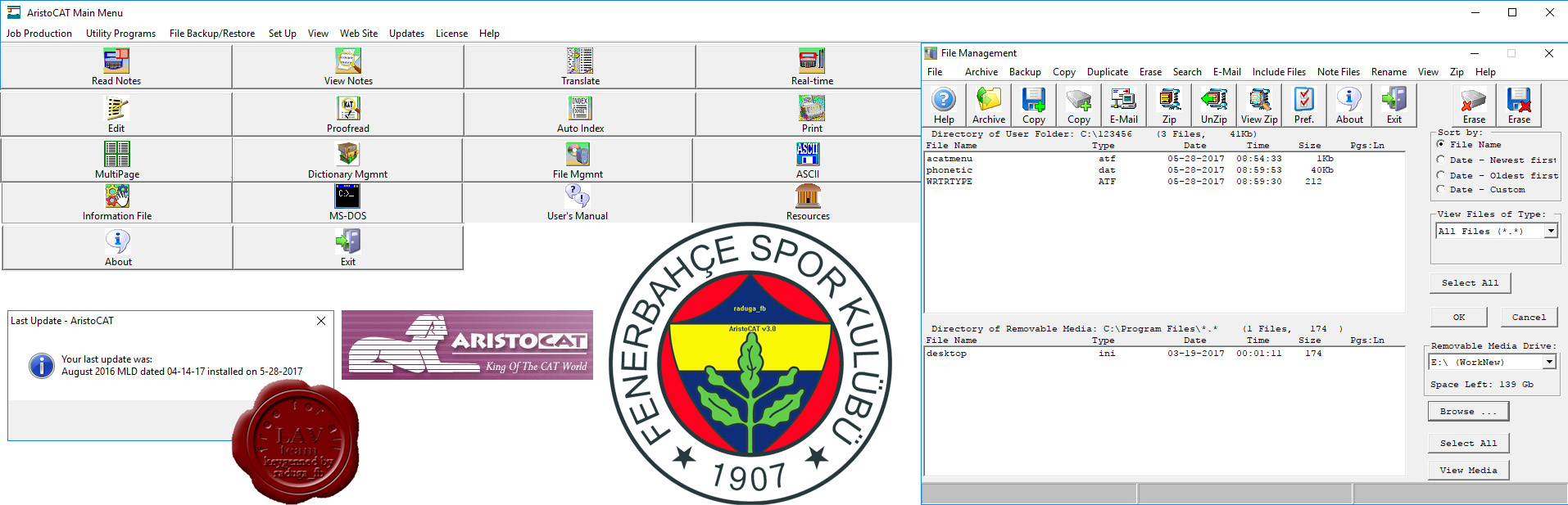Click the AristoCAT banner logo
Screen dimensions: 1568x505
[467, 345]
